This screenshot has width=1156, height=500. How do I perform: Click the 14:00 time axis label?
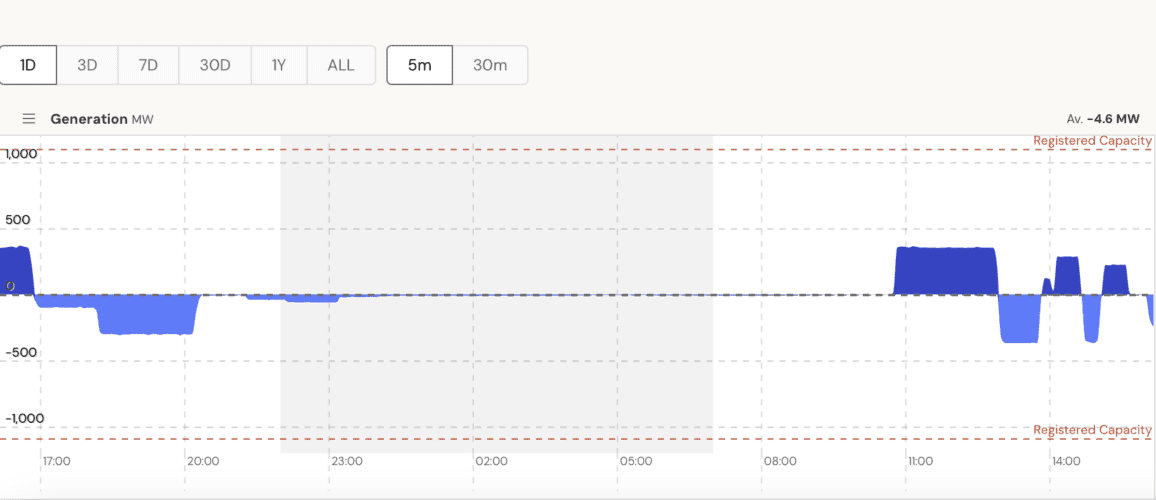1066,462
